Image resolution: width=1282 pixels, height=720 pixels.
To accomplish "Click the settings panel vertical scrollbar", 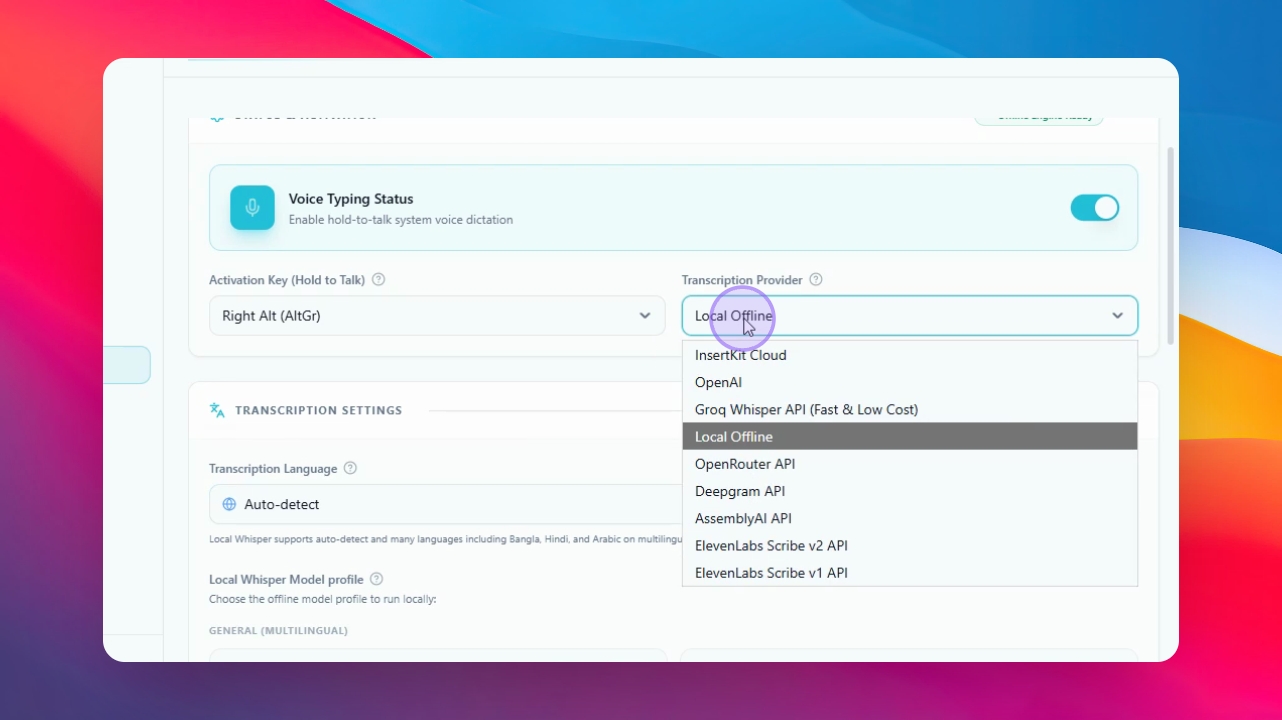I will coord(1170,245).
